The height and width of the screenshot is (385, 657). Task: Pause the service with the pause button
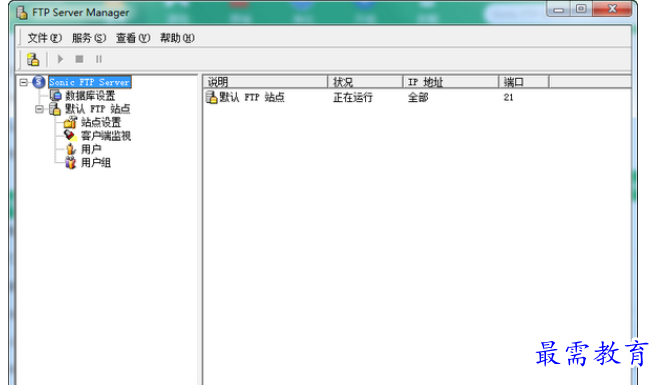tap(99, 59)
